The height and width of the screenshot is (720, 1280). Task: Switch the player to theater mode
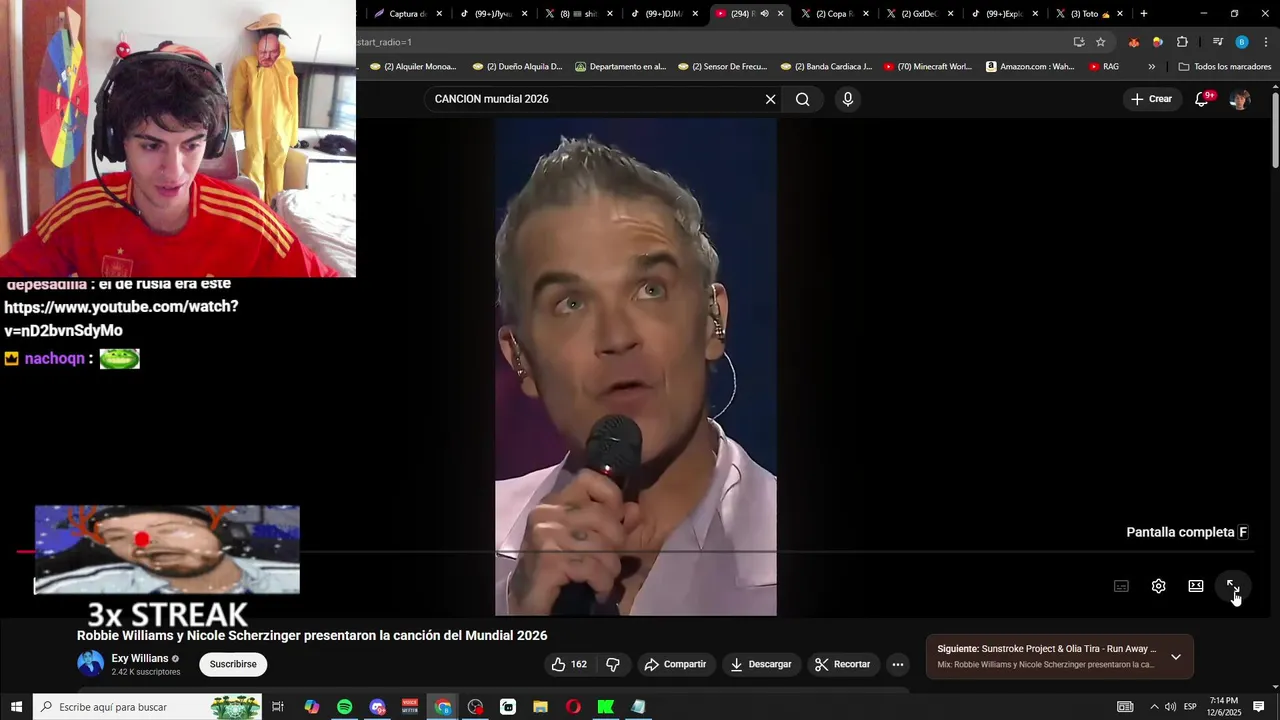coord(1195,586)
